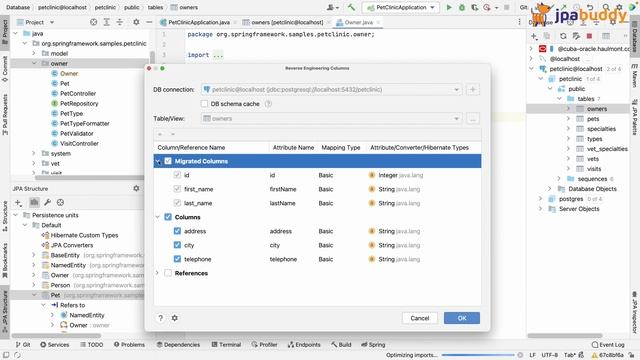Open dialog settings gear icon
Screen dimensions: 640x360
(x=175, y=318)
